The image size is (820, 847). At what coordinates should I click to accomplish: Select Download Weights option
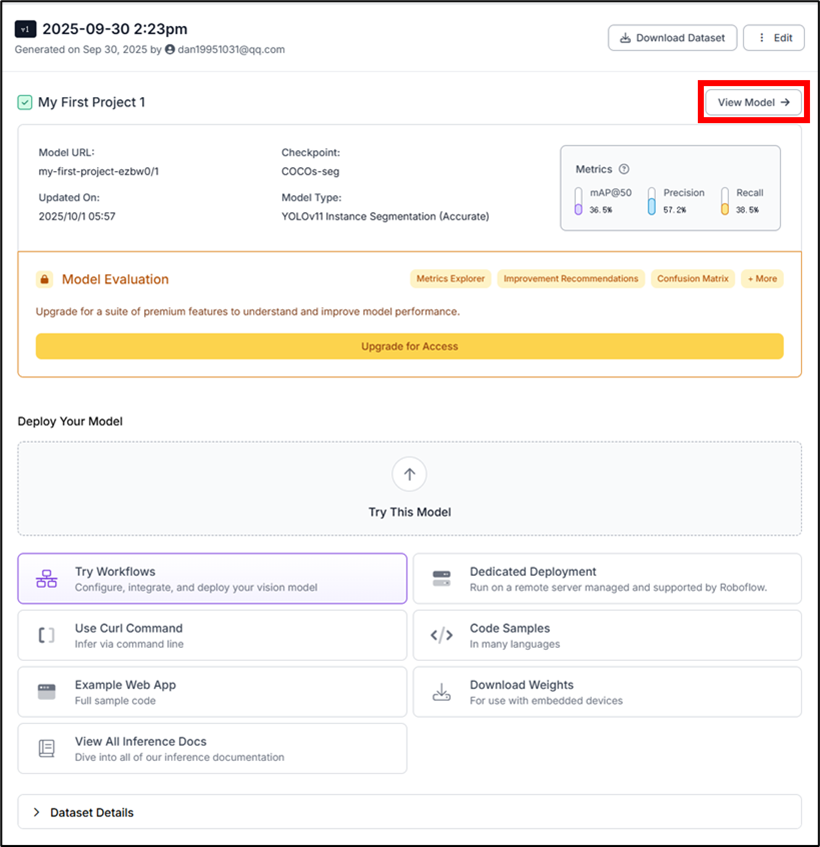(607, 692)
